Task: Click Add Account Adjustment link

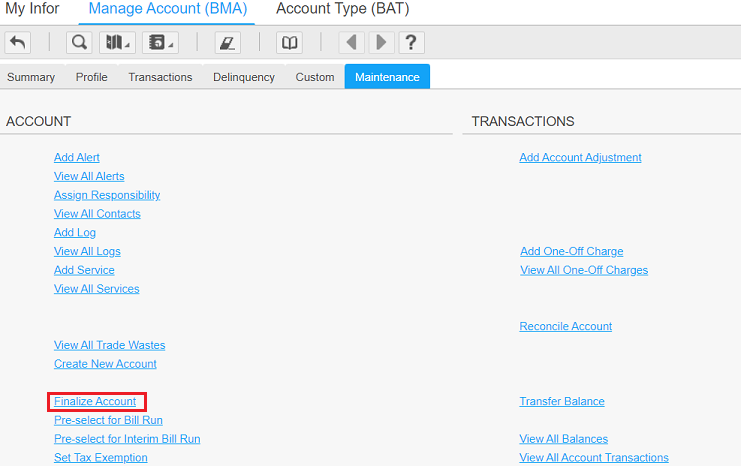Action: point(580,157)
